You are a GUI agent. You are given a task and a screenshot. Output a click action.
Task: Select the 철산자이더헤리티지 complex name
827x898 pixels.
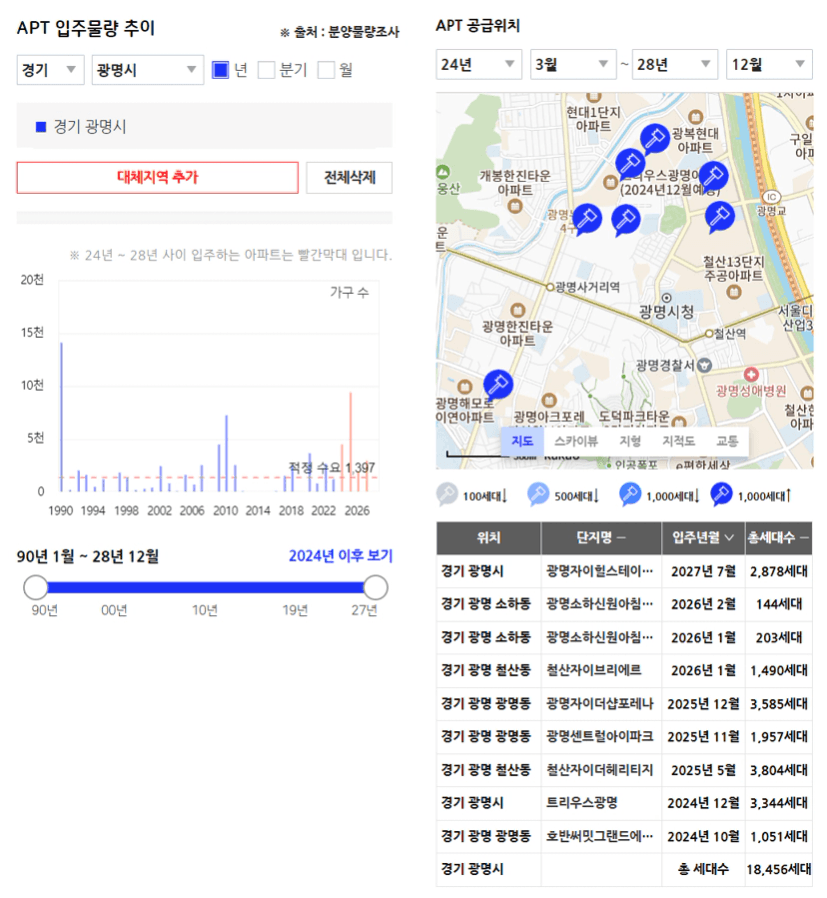600,769
